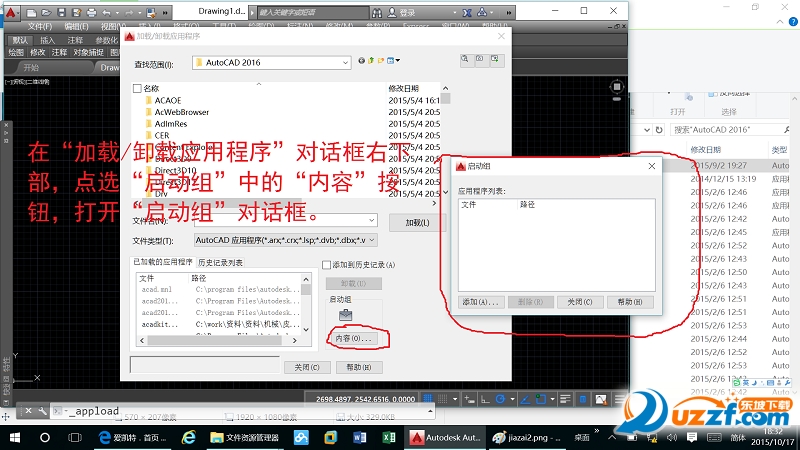This screenshot has height=450, width=800.
Task: Switch to the 已加载的应用程序 tab
Action: 163,262
